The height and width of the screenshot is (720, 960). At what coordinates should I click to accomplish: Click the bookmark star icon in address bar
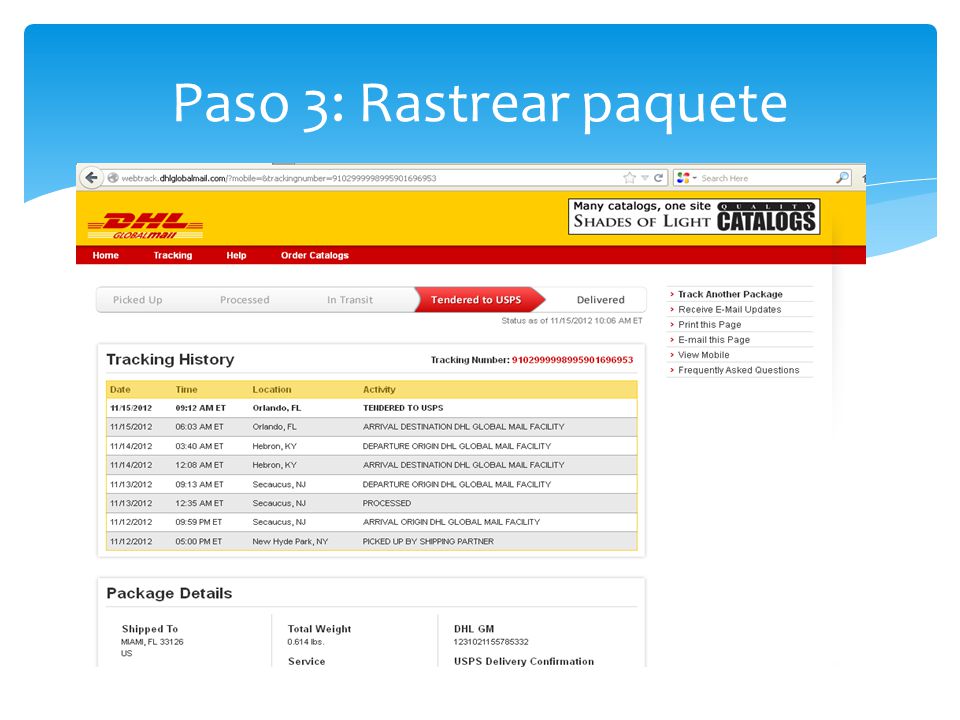[x=629, y=178]
